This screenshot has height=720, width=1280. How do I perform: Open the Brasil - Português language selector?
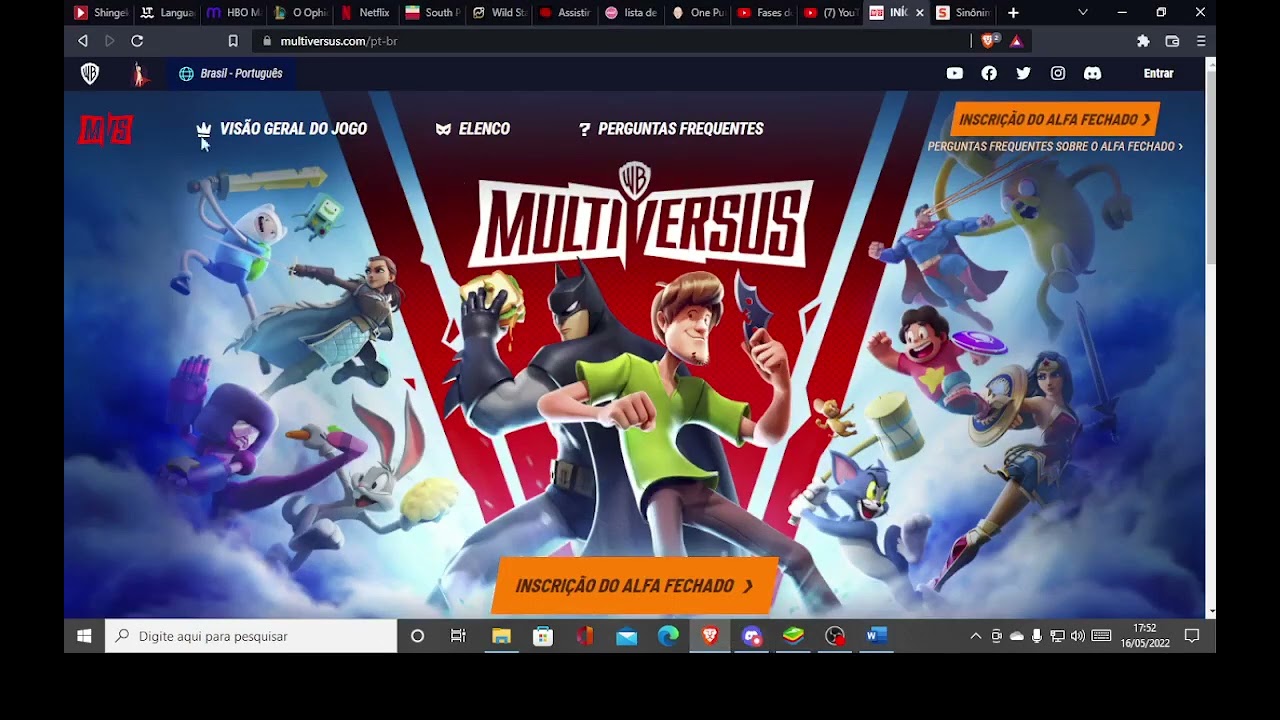click(x=231, y=73)
